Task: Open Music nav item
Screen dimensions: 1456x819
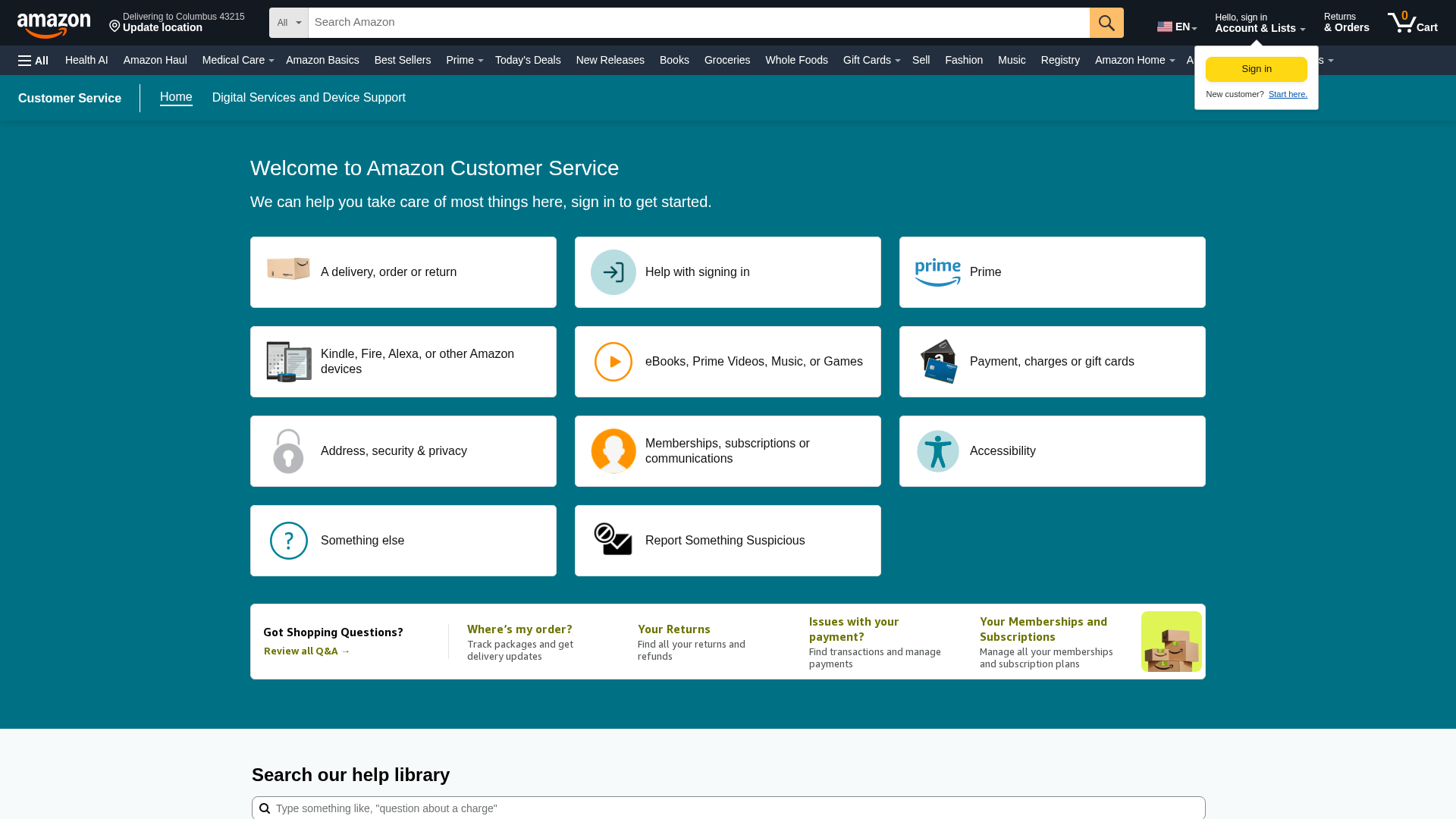Action: point(1012,60)
